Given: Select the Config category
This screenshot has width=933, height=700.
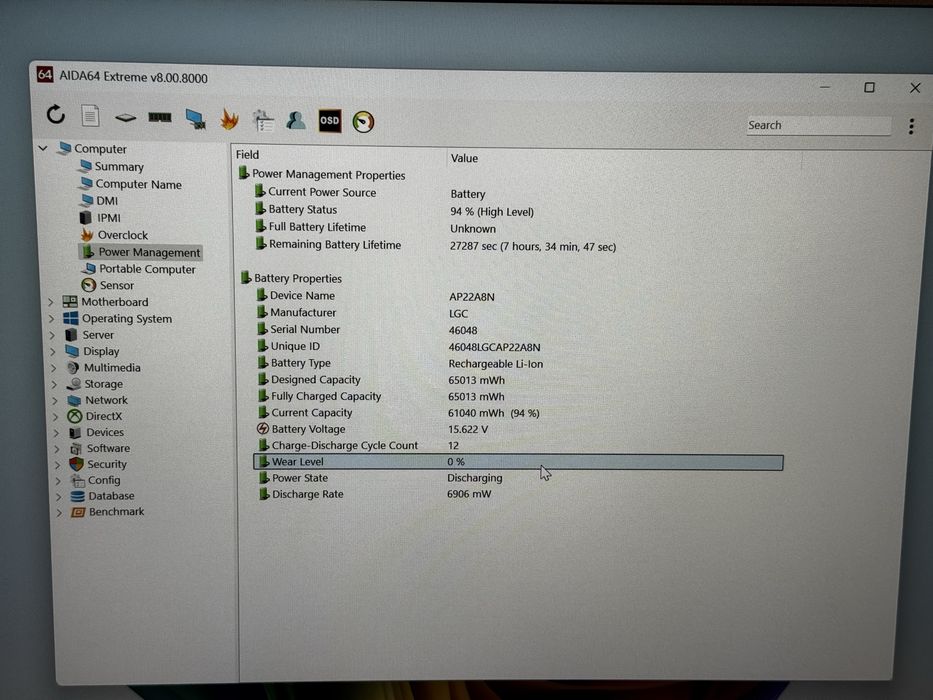Looking at the screenshot, I should [x=95, y=480].
